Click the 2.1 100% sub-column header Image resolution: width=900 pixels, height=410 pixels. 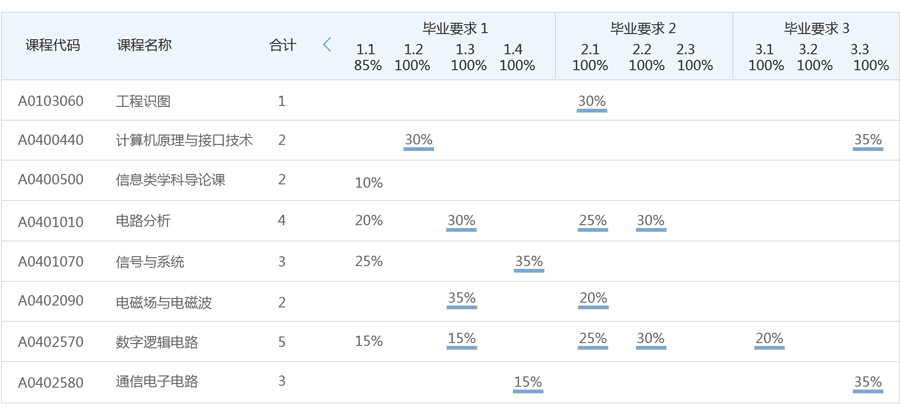pos(590,58)
